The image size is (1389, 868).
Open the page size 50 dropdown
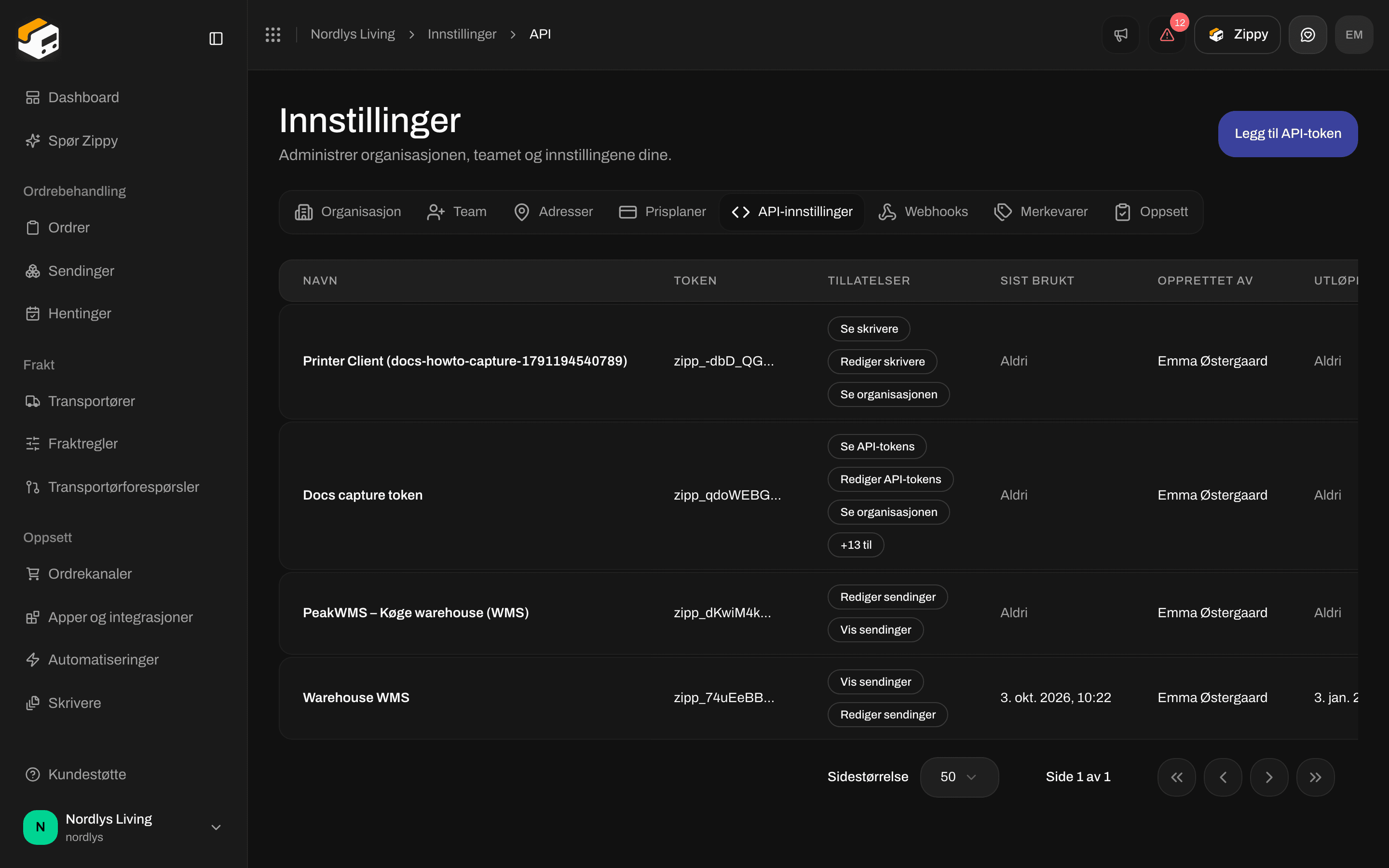959,777
